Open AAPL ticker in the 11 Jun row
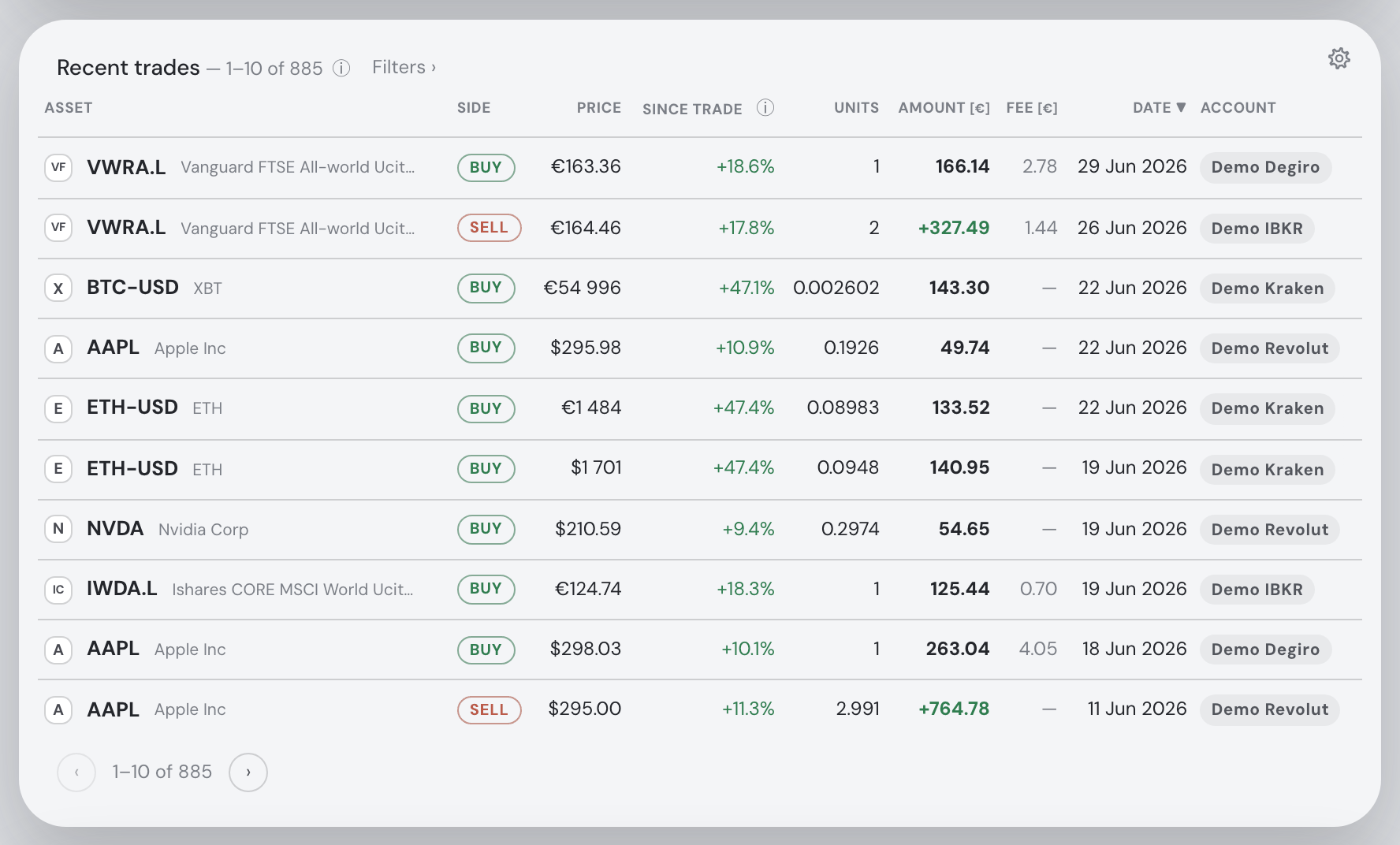 tap(113, 709)
